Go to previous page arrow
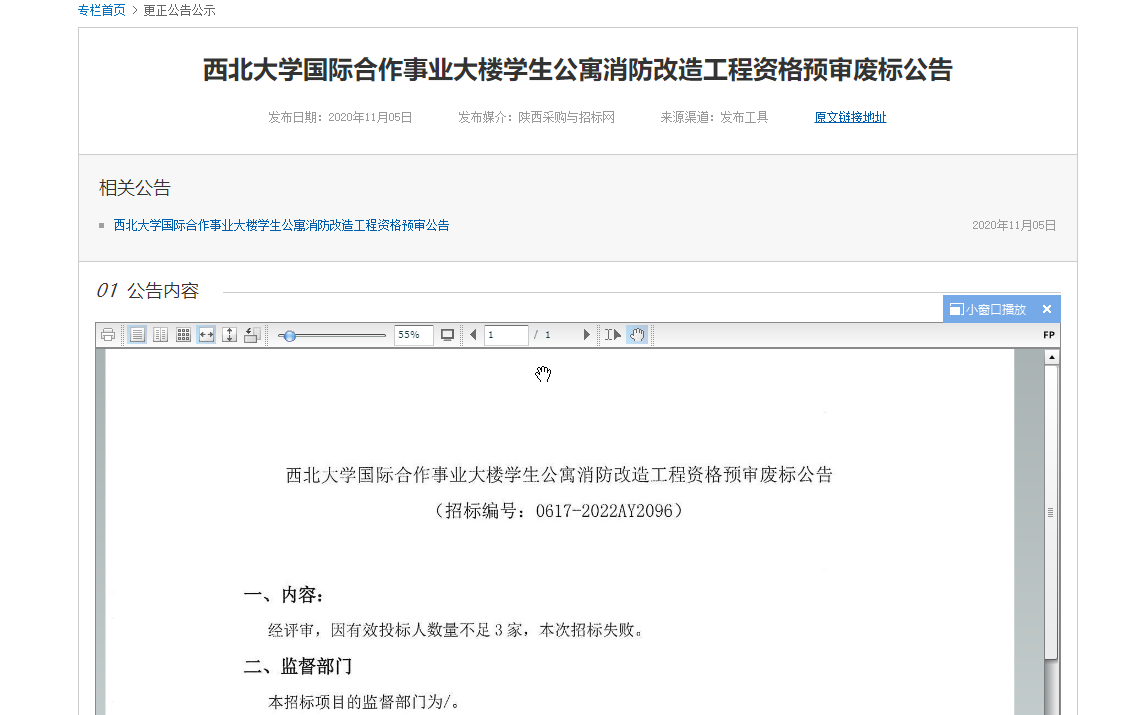 [x=473, y=335]
